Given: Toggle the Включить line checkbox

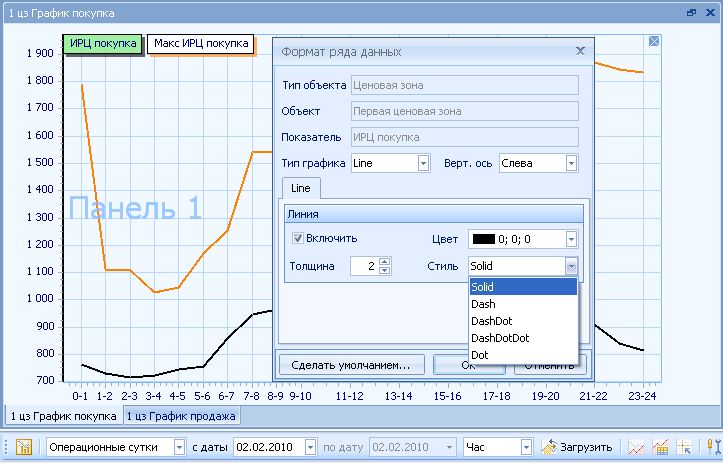Looking at the screenshot, I should 298,238.
